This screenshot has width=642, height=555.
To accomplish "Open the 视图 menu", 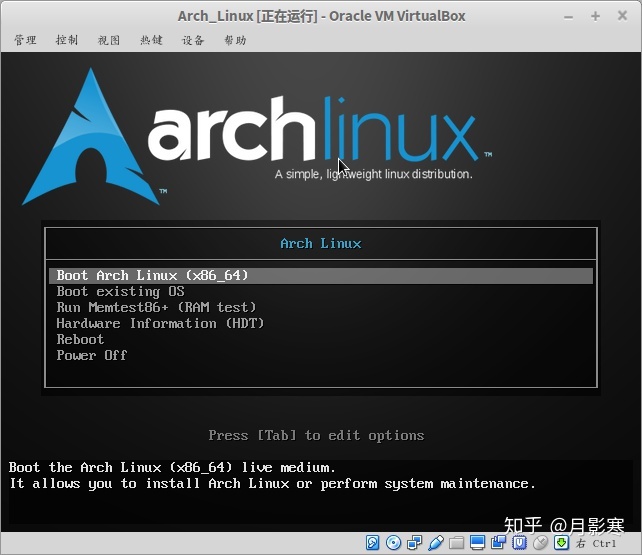I will pos(109,40).
